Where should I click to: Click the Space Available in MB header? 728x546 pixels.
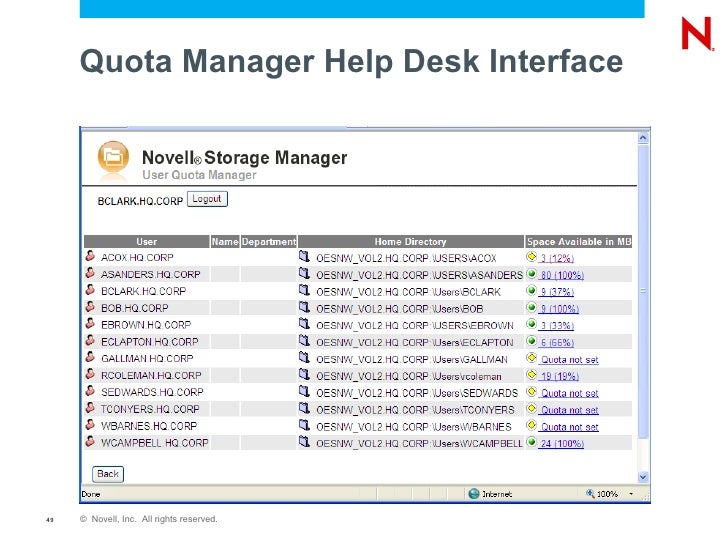click(579, 241)
